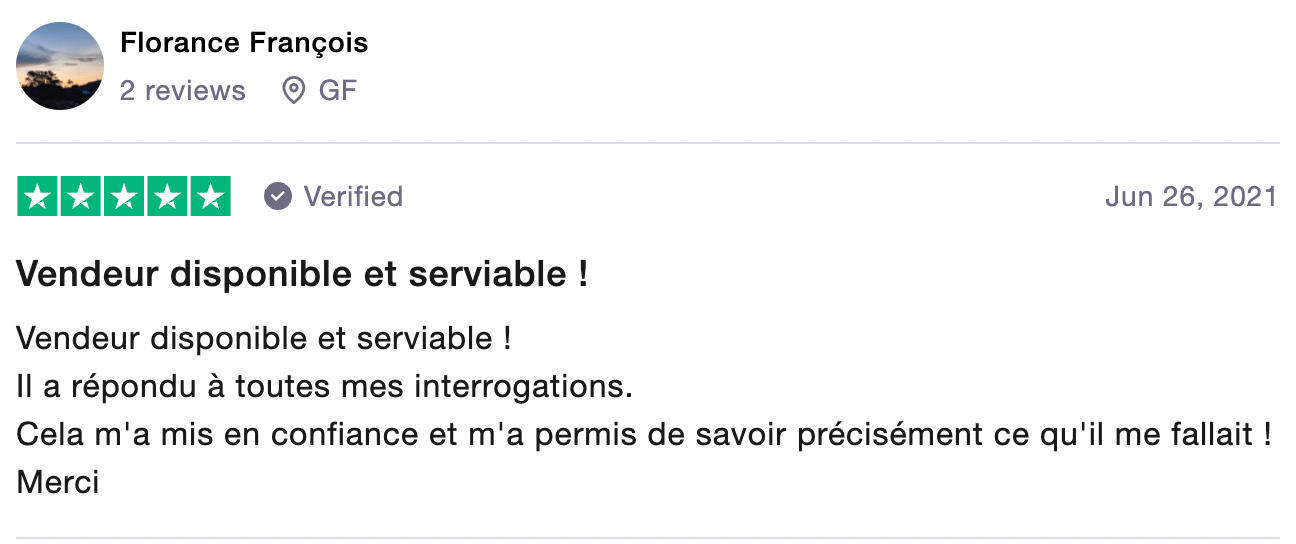This screenshot has width=1296, height=544.
Task: Click the third green rating star
Action: [x=124, y=196]
